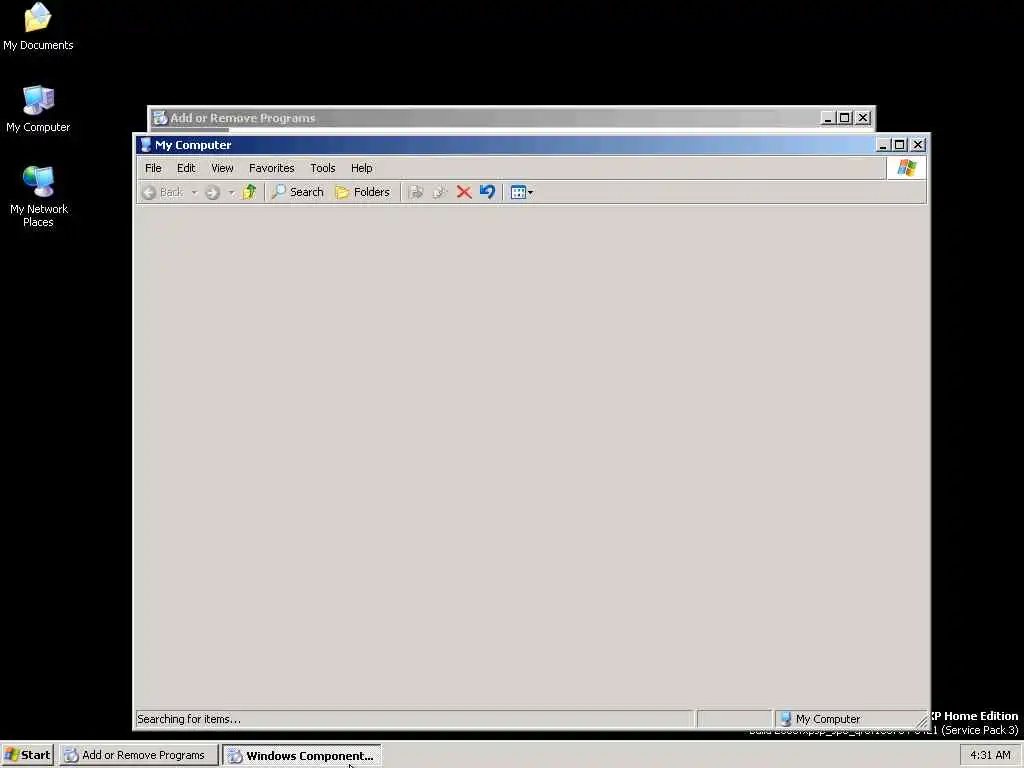Click the red Delete X icon

tap(464, 192)
